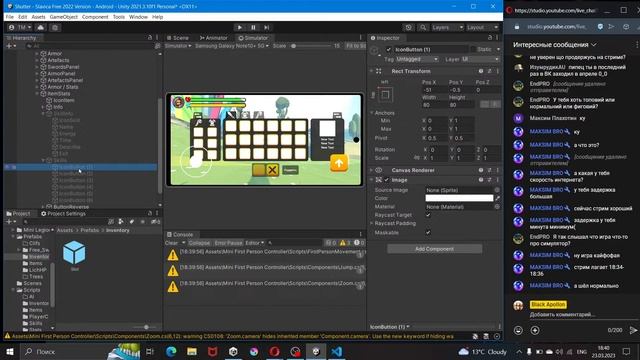Open the account TM dropdown
This screenshot has width=640, height=360.
tap(20, 27)
